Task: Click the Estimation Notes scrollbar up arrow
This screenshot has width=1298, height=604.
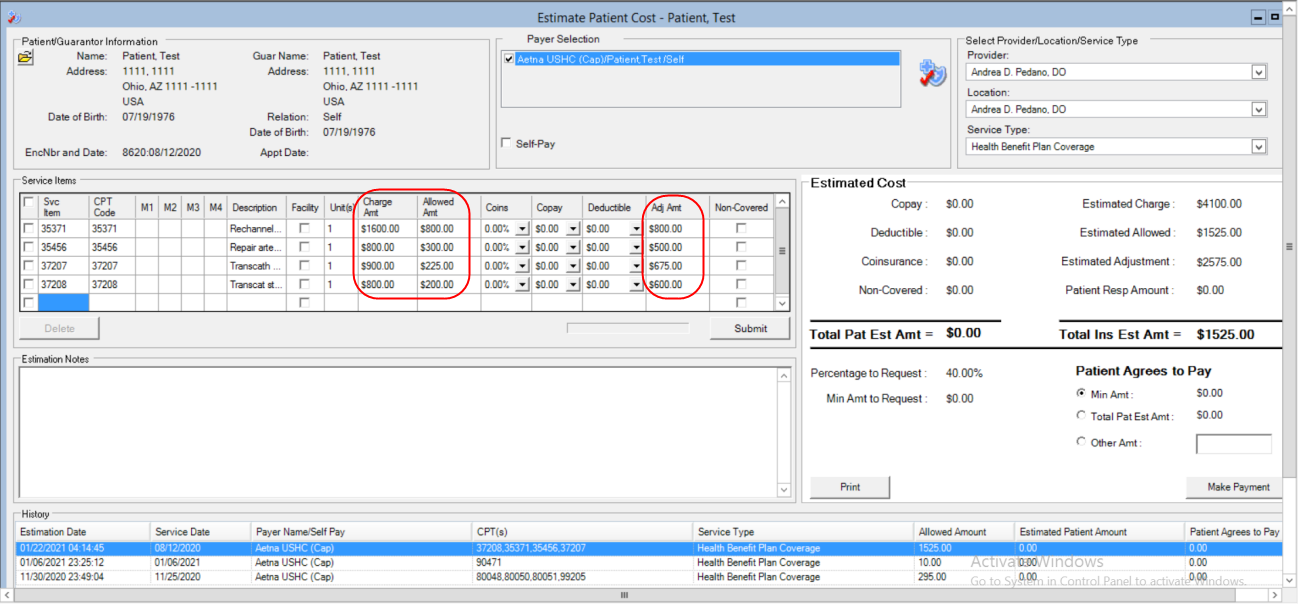Action: coord(784,375)
